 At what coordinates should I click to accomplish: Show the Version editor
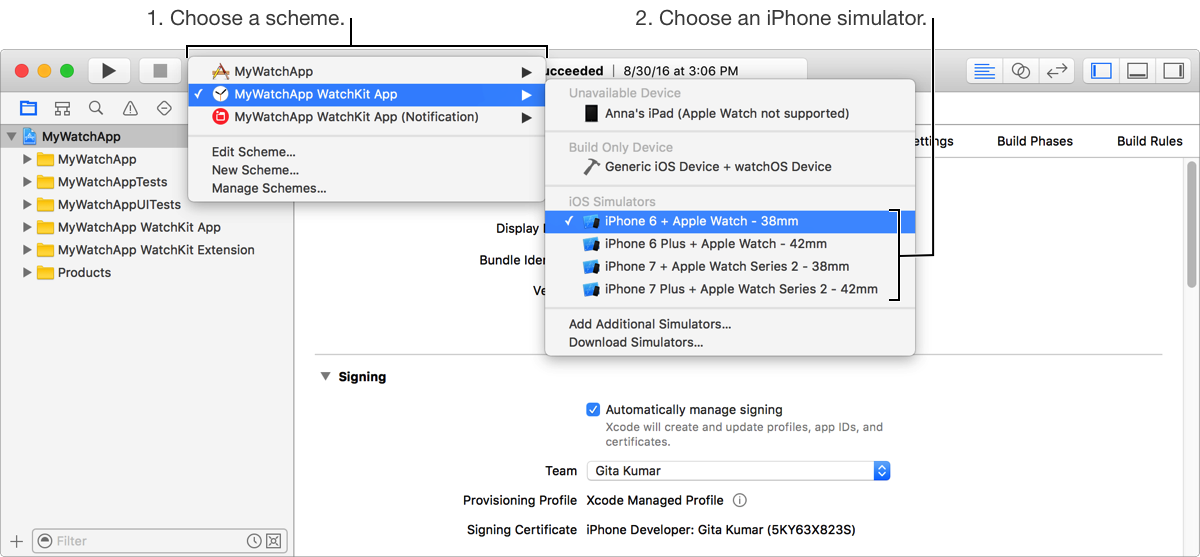(x=1055, y=71)
